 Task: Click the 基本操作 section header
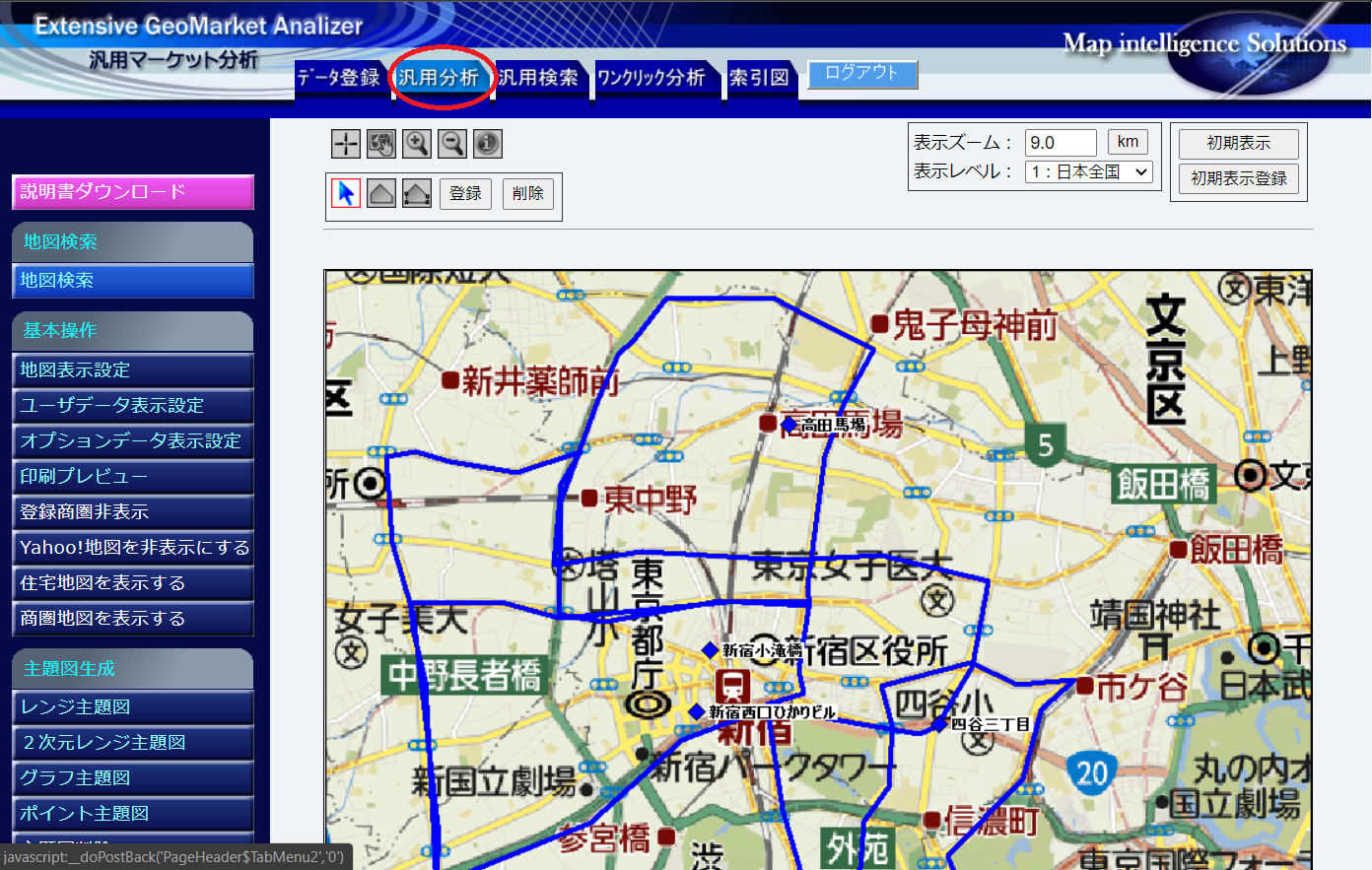[x=133, y=331]
